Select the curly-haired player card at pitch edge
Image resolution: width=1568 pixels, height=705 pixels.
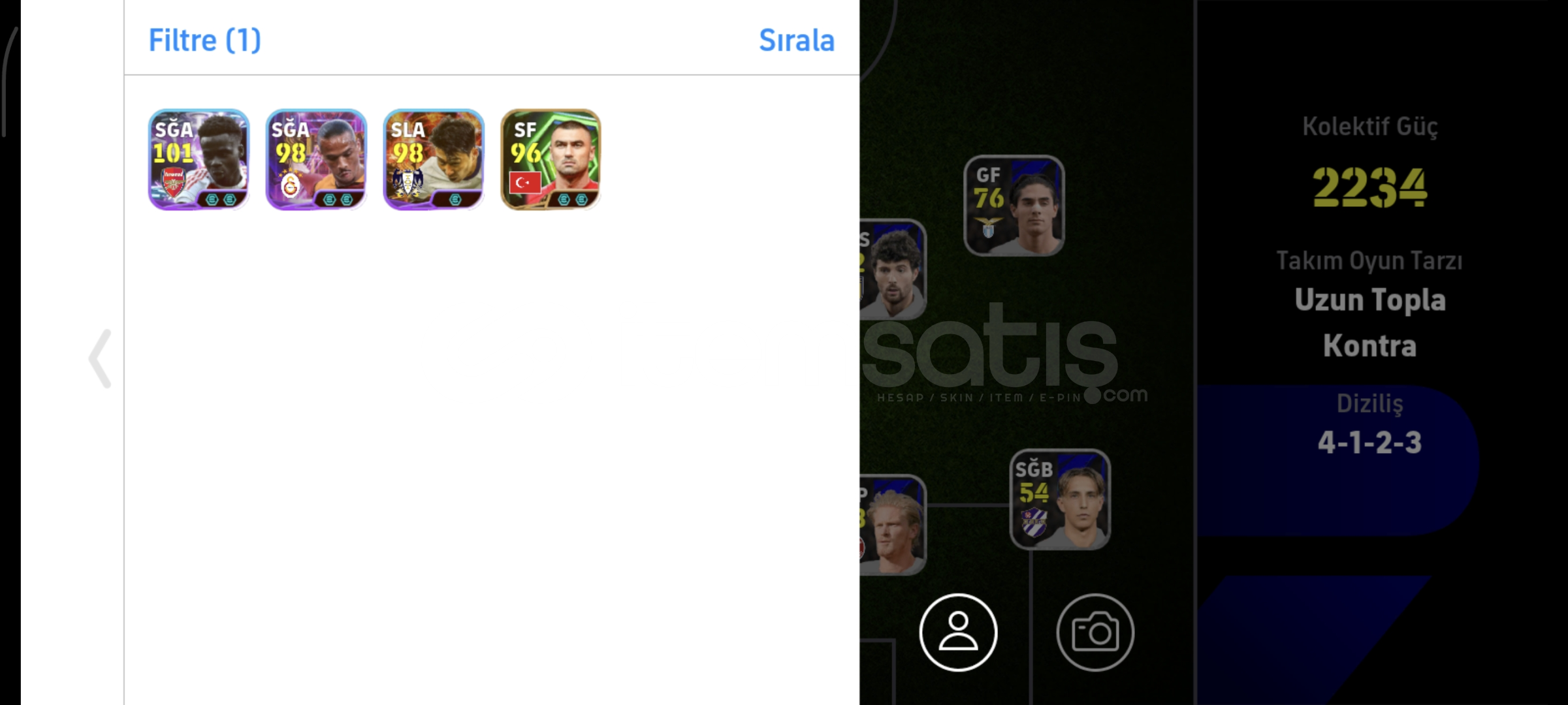point(893,270)
